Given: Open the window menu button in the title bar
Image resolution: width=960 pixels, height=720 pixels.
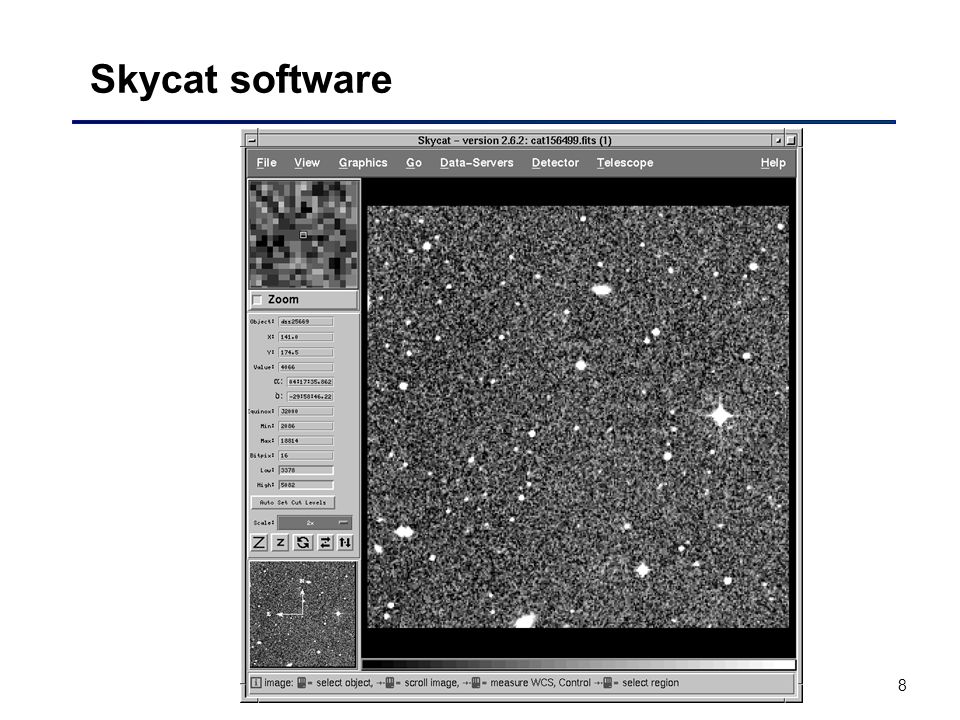Looking at the screenshot, I should click(x=251, y=140).
